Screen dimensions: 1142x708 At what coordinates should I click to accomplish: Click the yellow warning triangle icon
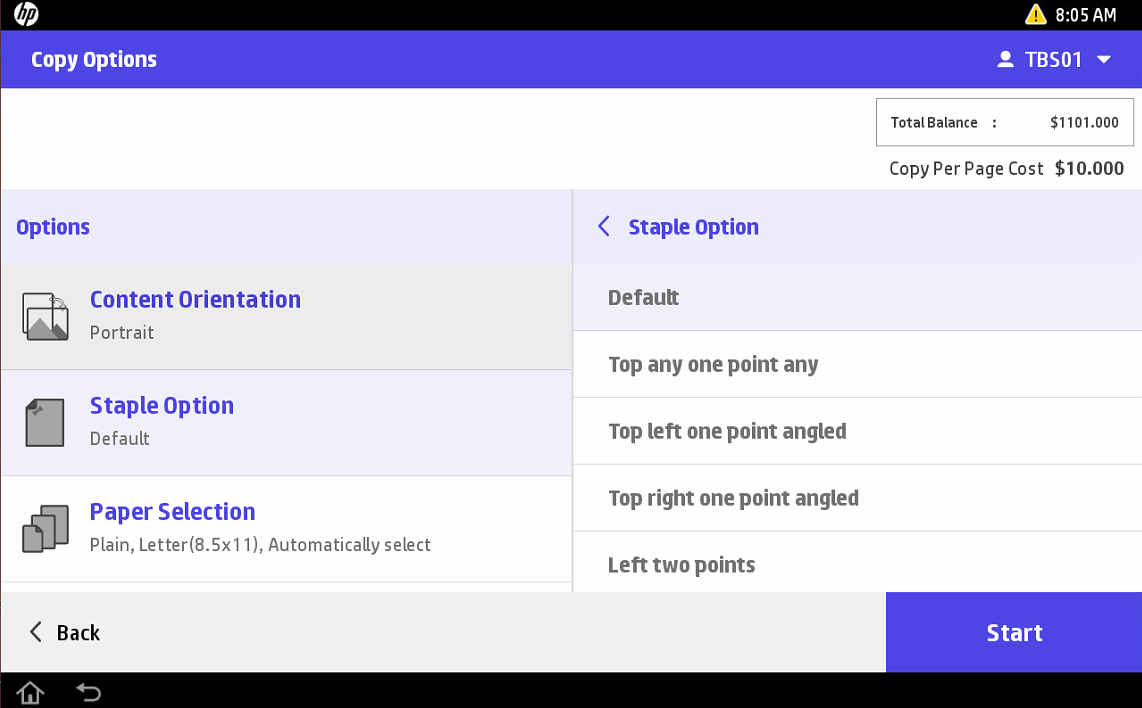tap(1036, 15)
